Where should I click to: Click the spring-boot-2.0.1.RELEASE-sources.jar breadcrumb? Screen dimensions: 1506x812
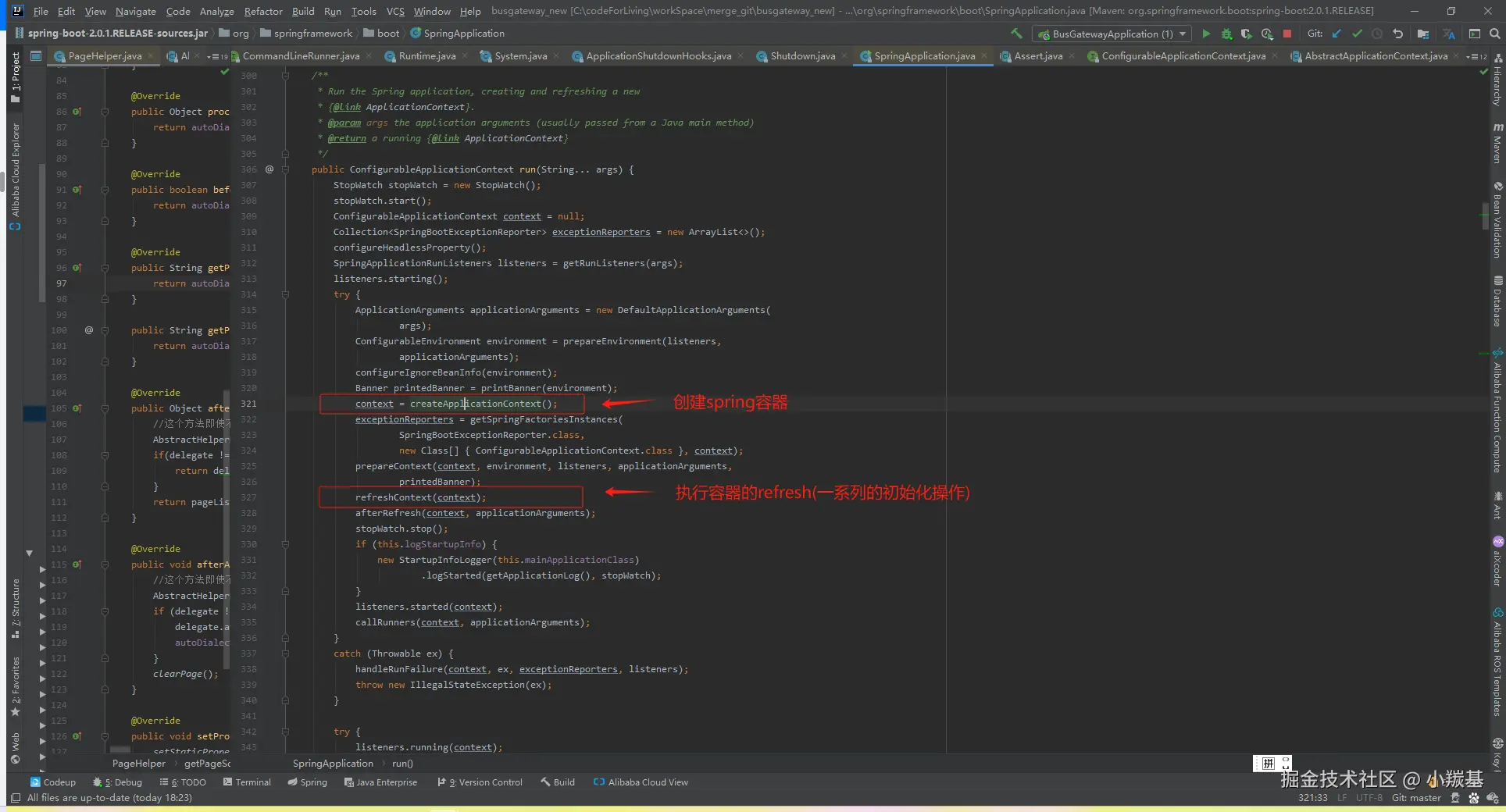tap(118, 34)
